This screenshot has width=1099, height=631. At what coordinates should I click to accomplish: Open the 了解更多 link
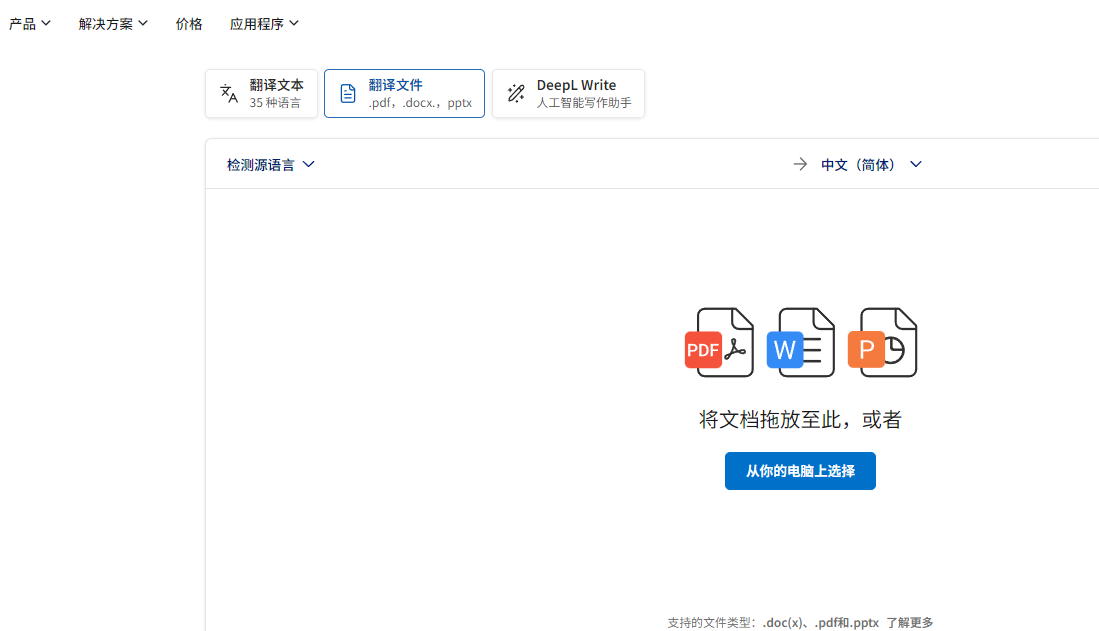(x=909, y=622)
